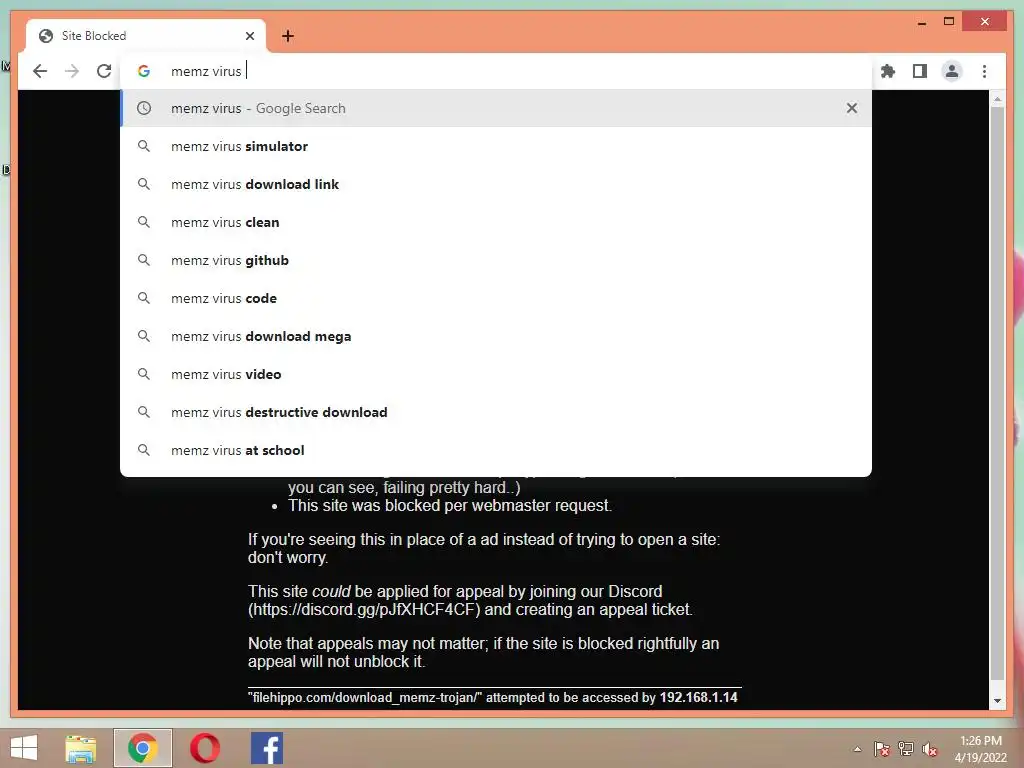This screenshot has width=1024, height=768.
Task: Click globe favicon on Site Blocked tab
Action: coord(46,36)
